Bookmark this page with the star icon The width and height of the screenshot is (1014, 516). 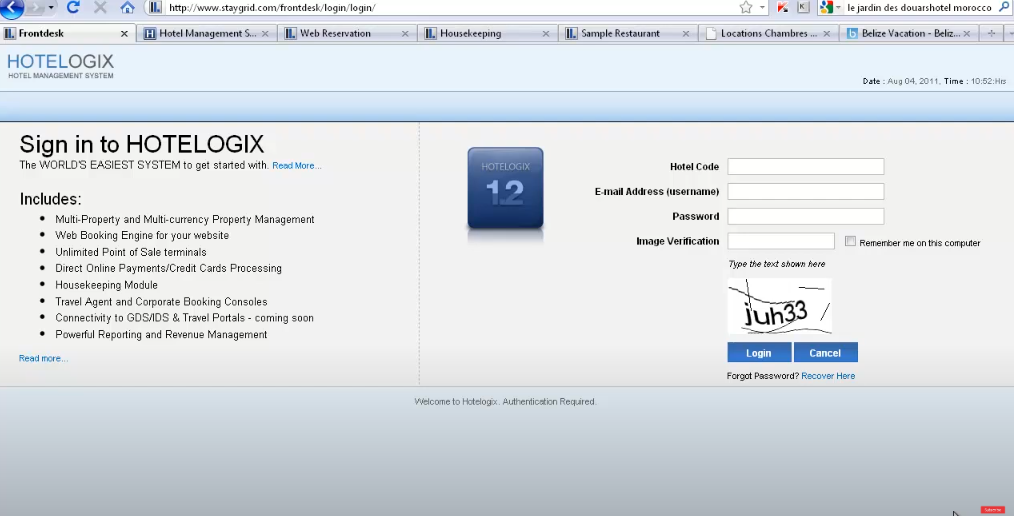click(746, 8)
